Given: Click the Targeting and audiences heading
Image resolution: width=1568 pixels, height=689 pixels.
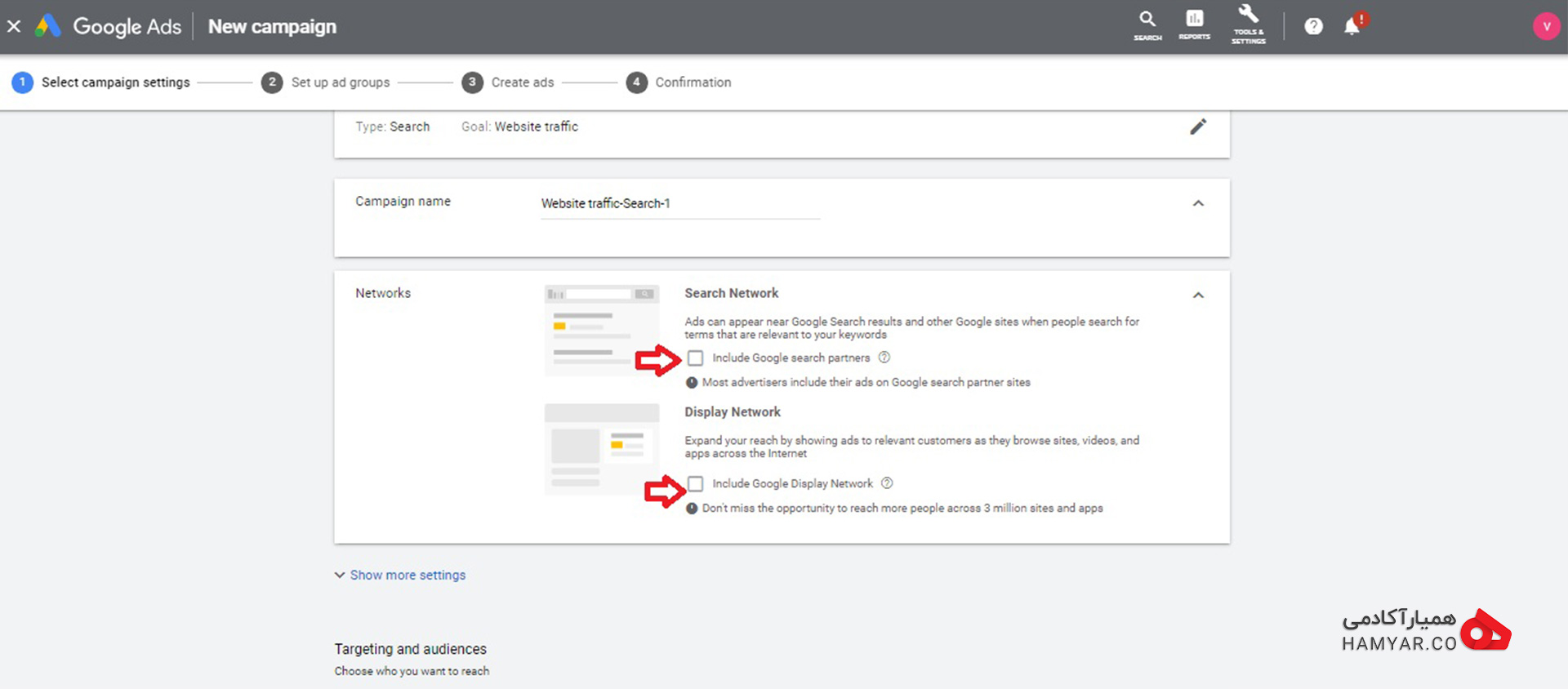Looking at the screenshot, I should tap(410, 649).
